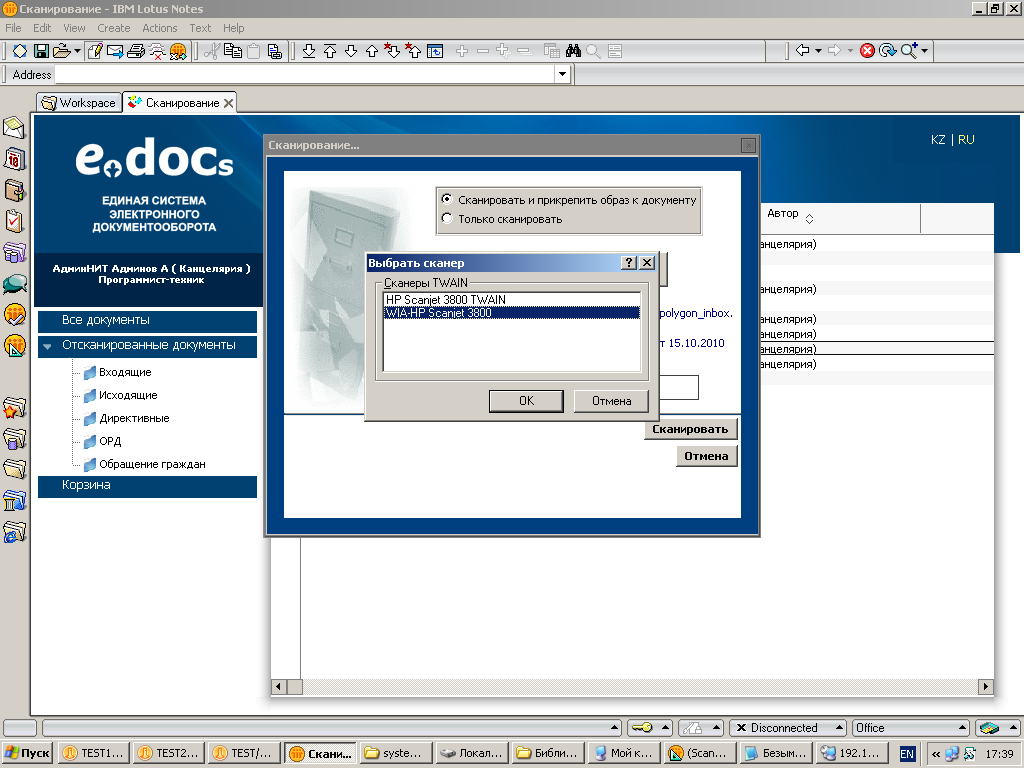Viewport: 1024px width, 768px height.
Task: Select 'HP Scanjet 3800 TWAIN' in the scanner list
Action: tap(511, 300)
